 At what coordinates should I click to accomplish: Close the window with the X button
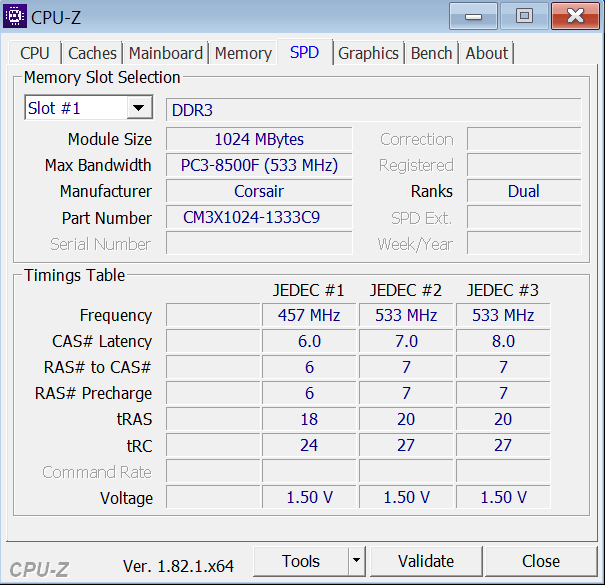(575, 16)
